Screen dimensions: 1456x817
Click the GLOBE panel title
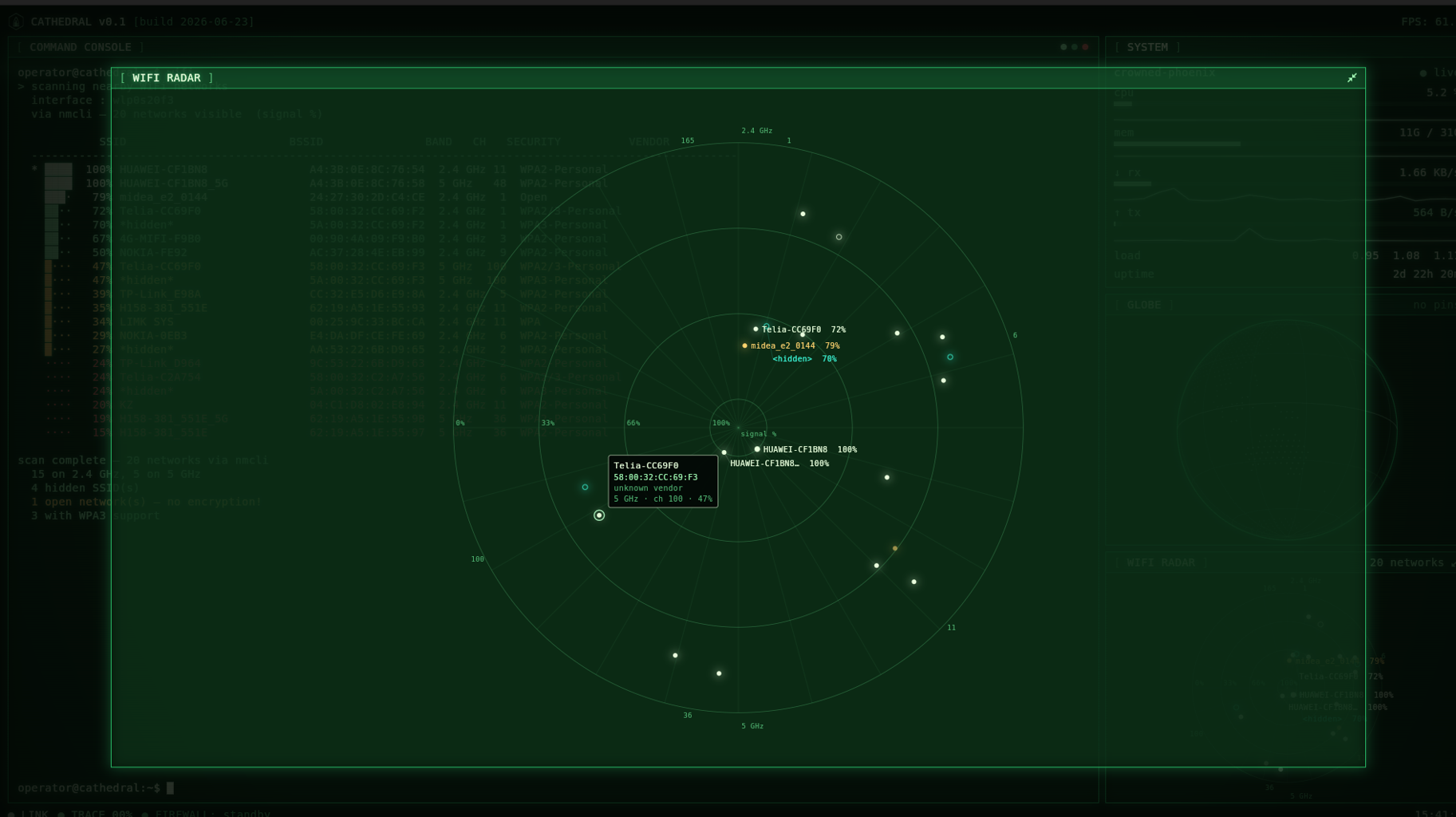pos(1144,305)
